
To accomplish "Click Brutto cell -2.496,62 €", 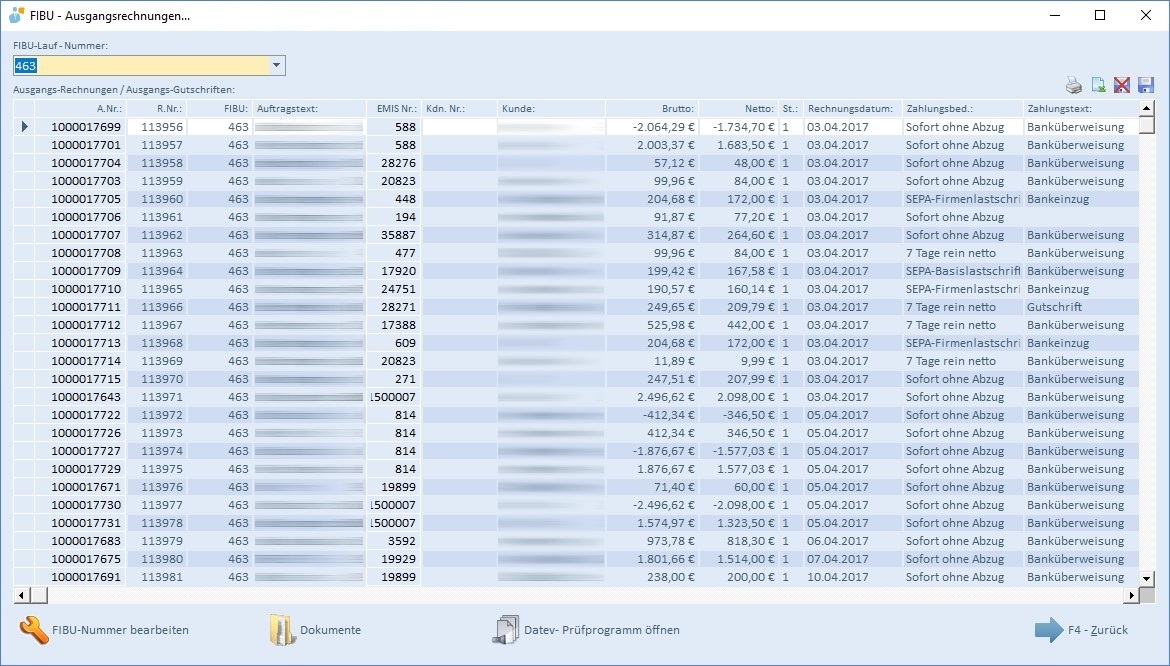I will (x=652, y=505).
